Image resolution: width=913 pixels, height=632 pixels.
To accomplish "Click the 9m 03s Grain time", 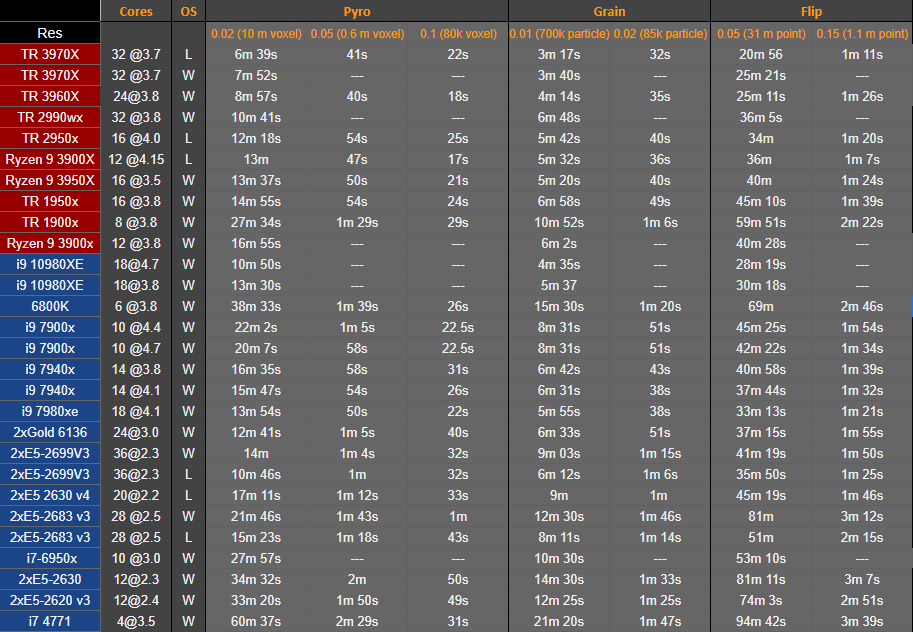I will pyautogui.click(x=559, y=453).
